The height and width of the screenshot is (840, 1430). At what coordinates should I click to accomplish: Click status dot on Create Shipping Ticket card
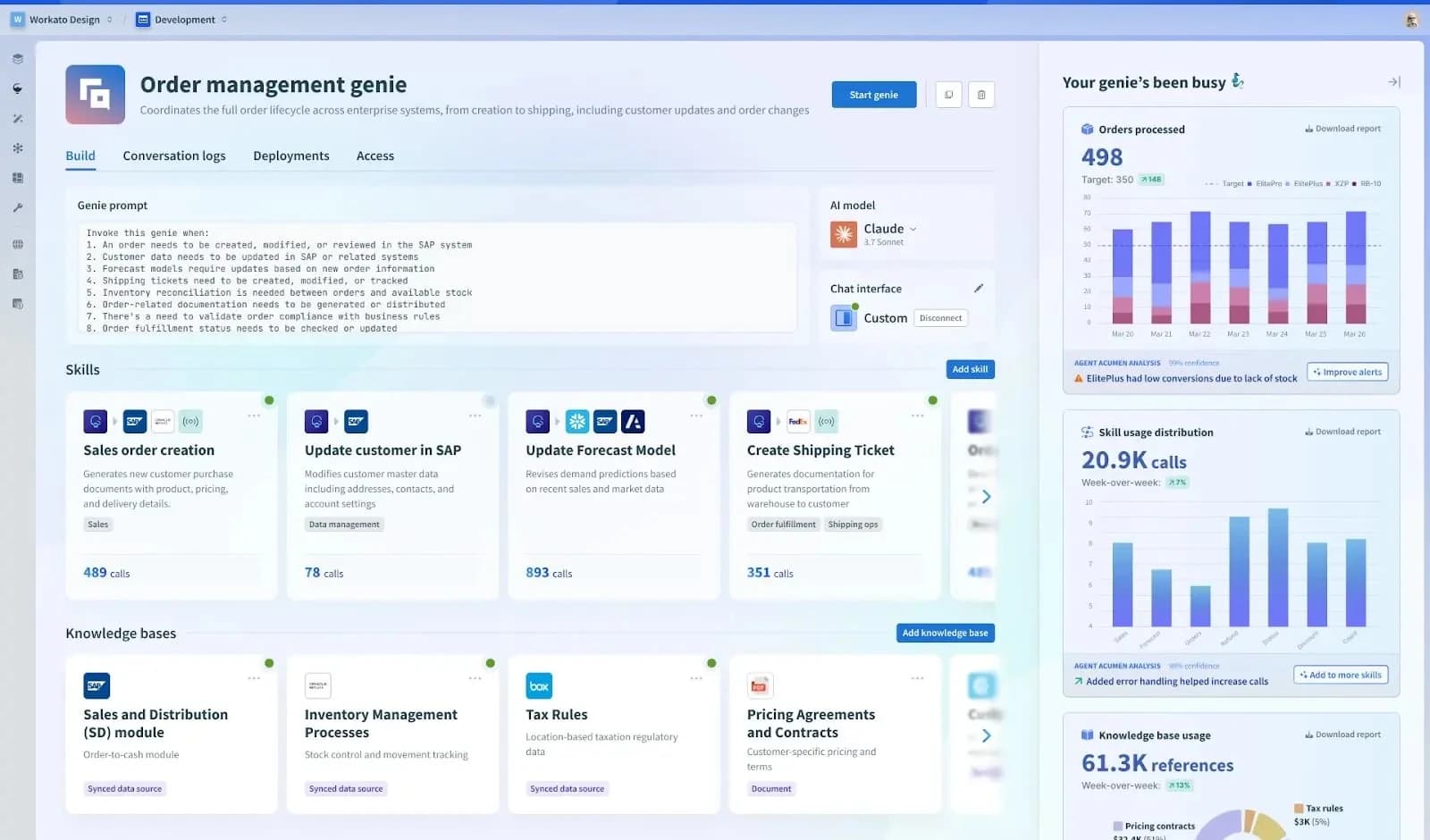coord(932,400)
